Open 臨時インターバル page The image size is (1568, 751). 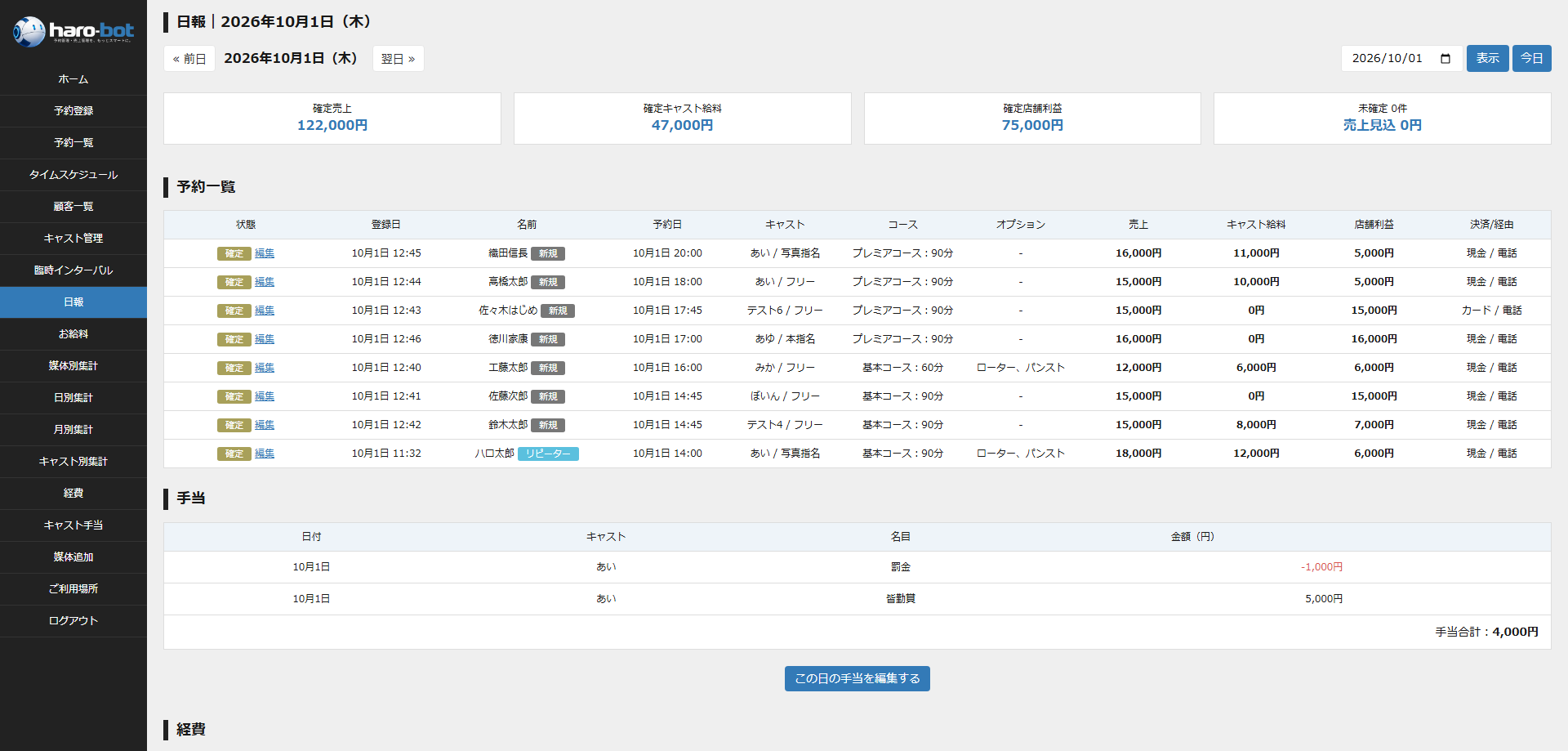[x=73, y=270]
